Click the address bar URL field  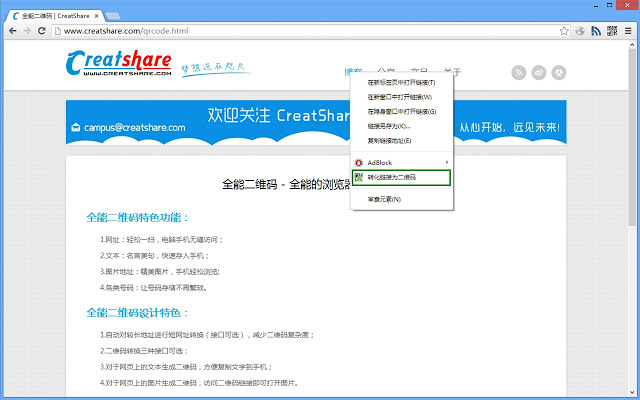pos(310,31)
